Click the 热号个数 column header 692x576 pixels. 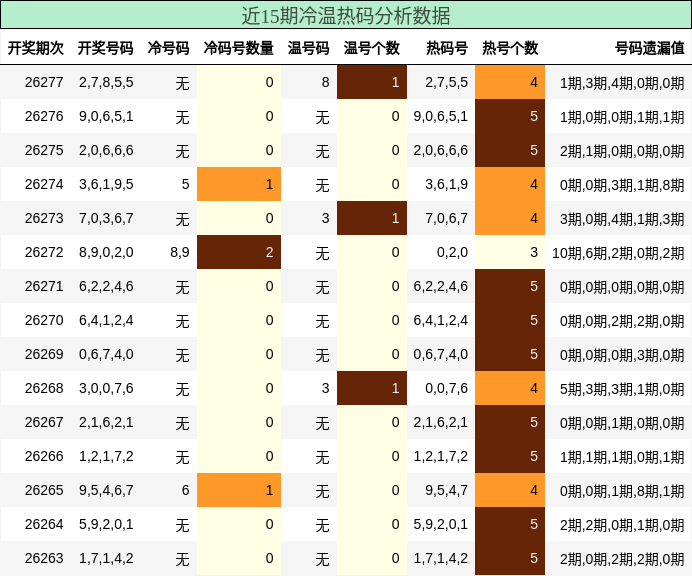click(x=510, y=48)
